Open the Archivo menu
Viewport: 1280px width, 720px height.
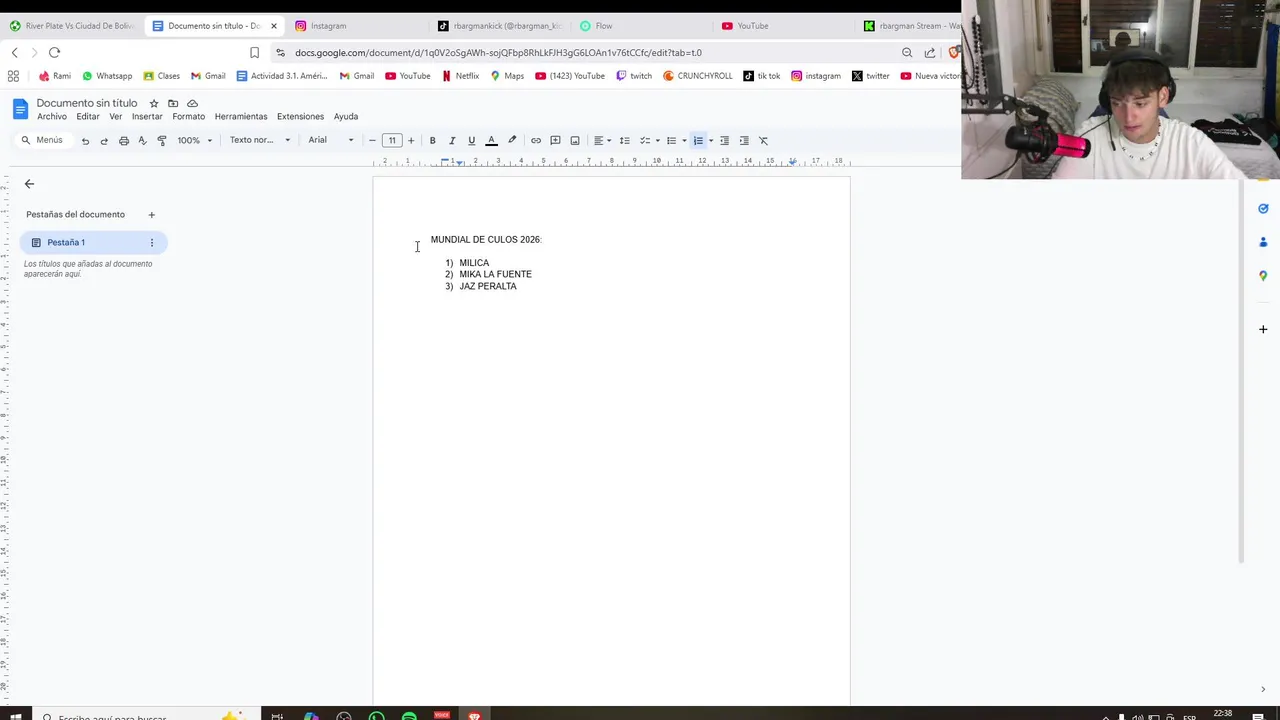(52, 117)
